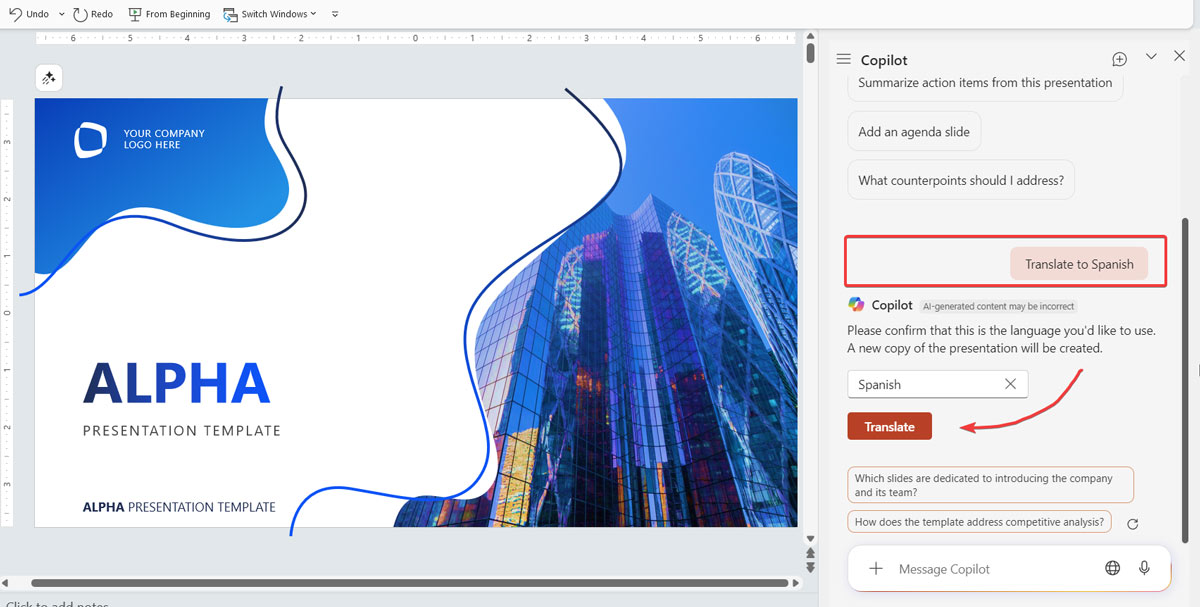Image resolution: width=1200 pixels, height=607 pixels.
Task: Click 'AI-generated content may be incorrect' label
Action: tap(999, 306)
